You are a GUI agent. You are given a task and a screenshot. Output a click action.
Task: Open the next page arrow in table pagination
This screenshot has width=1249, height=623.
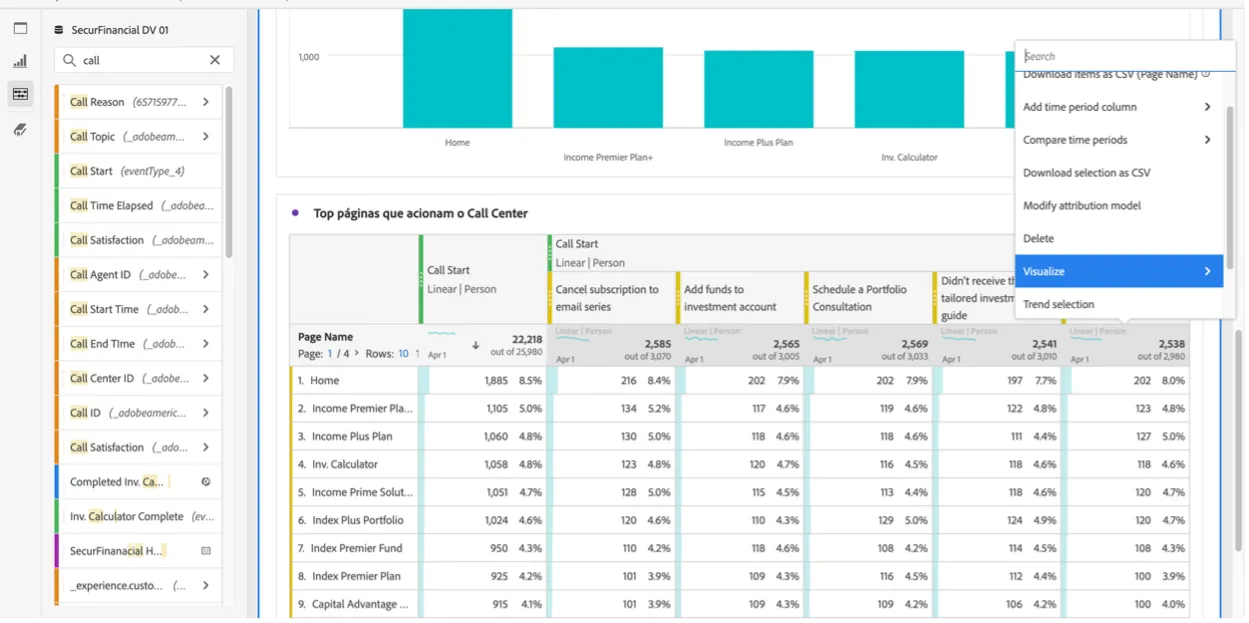357,354
